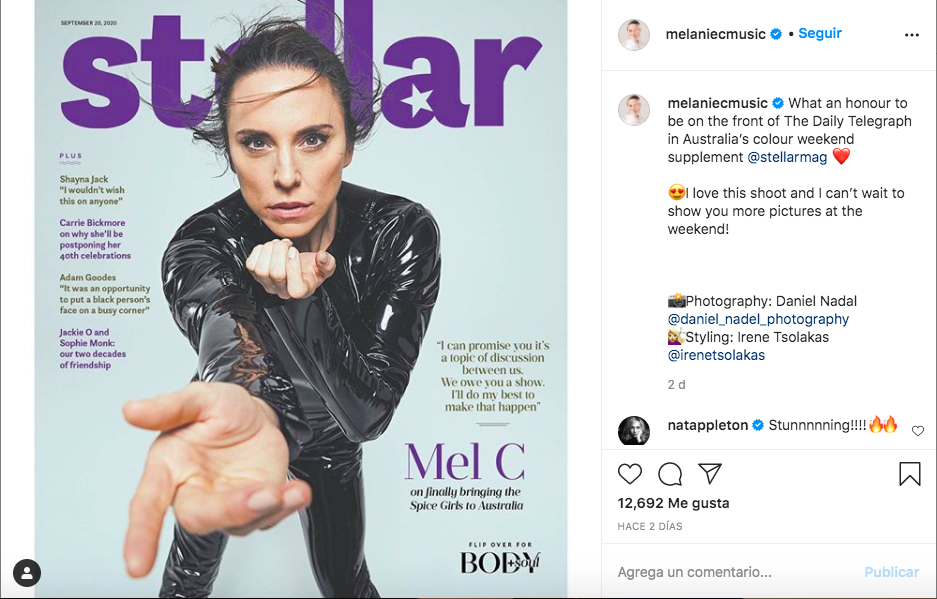937x599 pixels.
Task: Like natappleton's comment with small heart
Action: [x=918, y=430]
